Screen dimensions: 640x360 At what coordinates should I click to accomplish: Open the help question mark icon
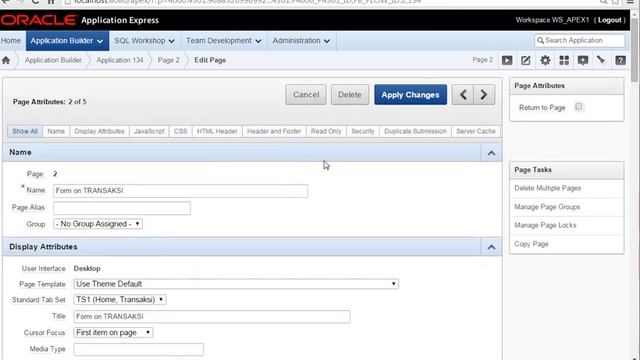620,60
